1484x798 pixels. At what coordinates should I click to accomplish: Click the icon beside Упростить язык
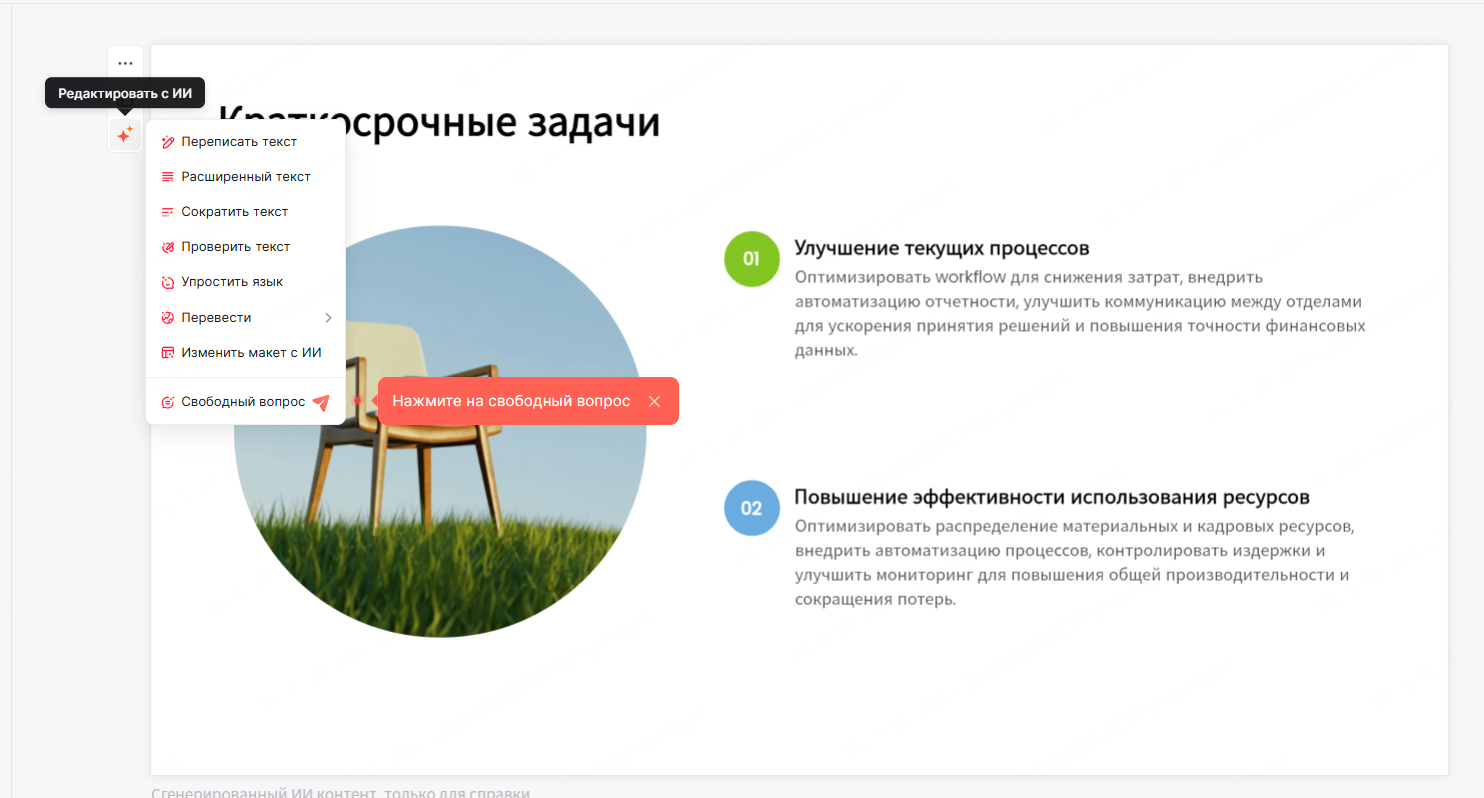(x=168, y=282)
